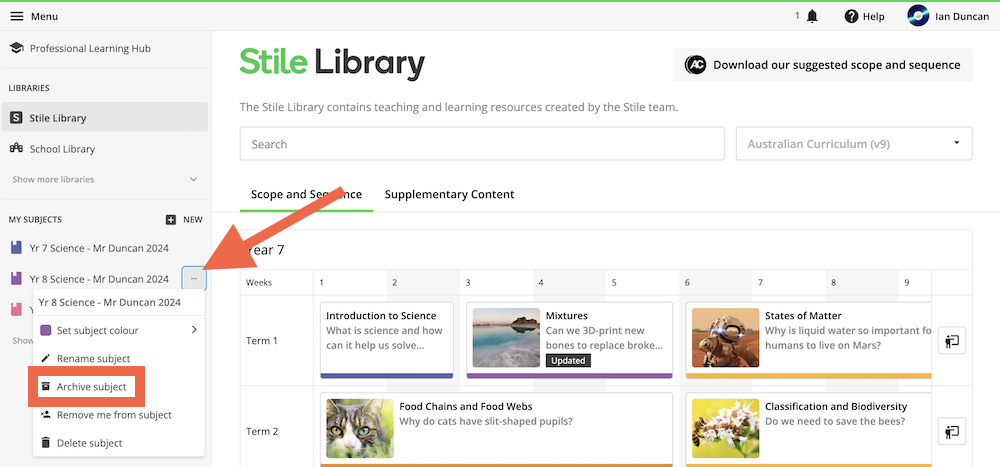
Task: Open the Australian Curriculum (v9) dropdown
Action: coord(854,144)
